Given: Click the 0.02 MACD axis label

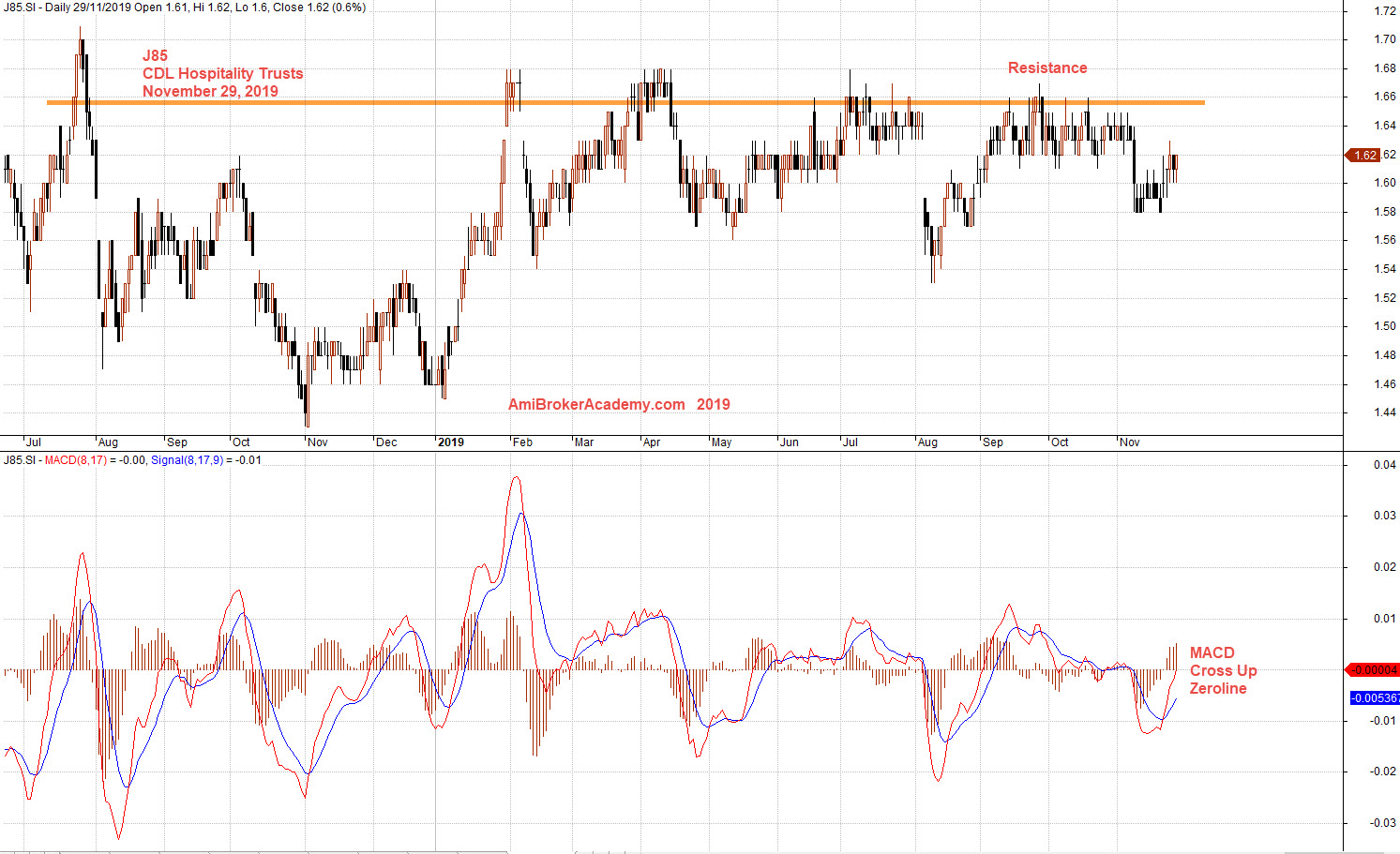Looking at the screenshot, I should click(1384, 567).
